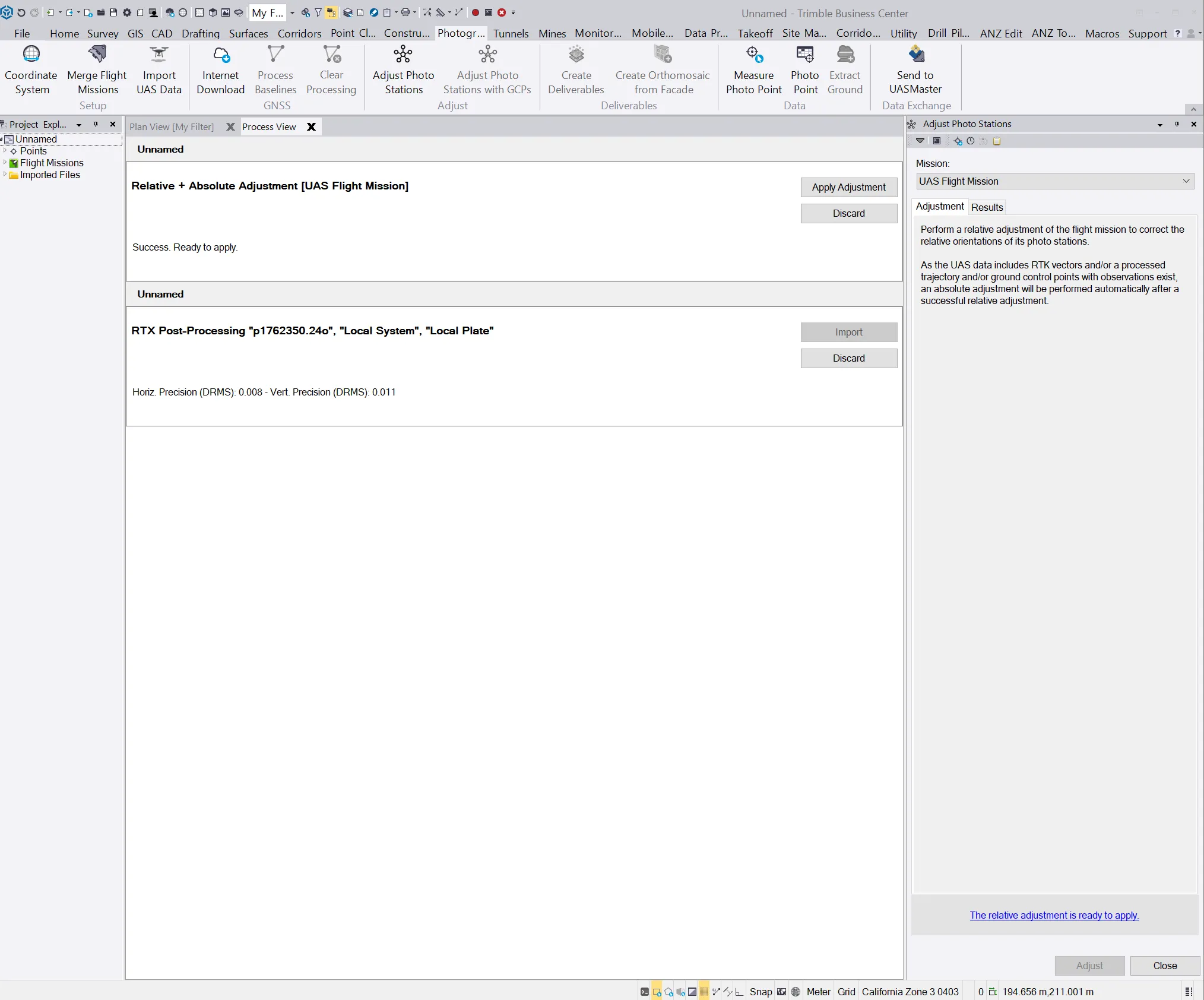
Task: Pin the Project Explorer panel
Action: [x=96, y=124]
